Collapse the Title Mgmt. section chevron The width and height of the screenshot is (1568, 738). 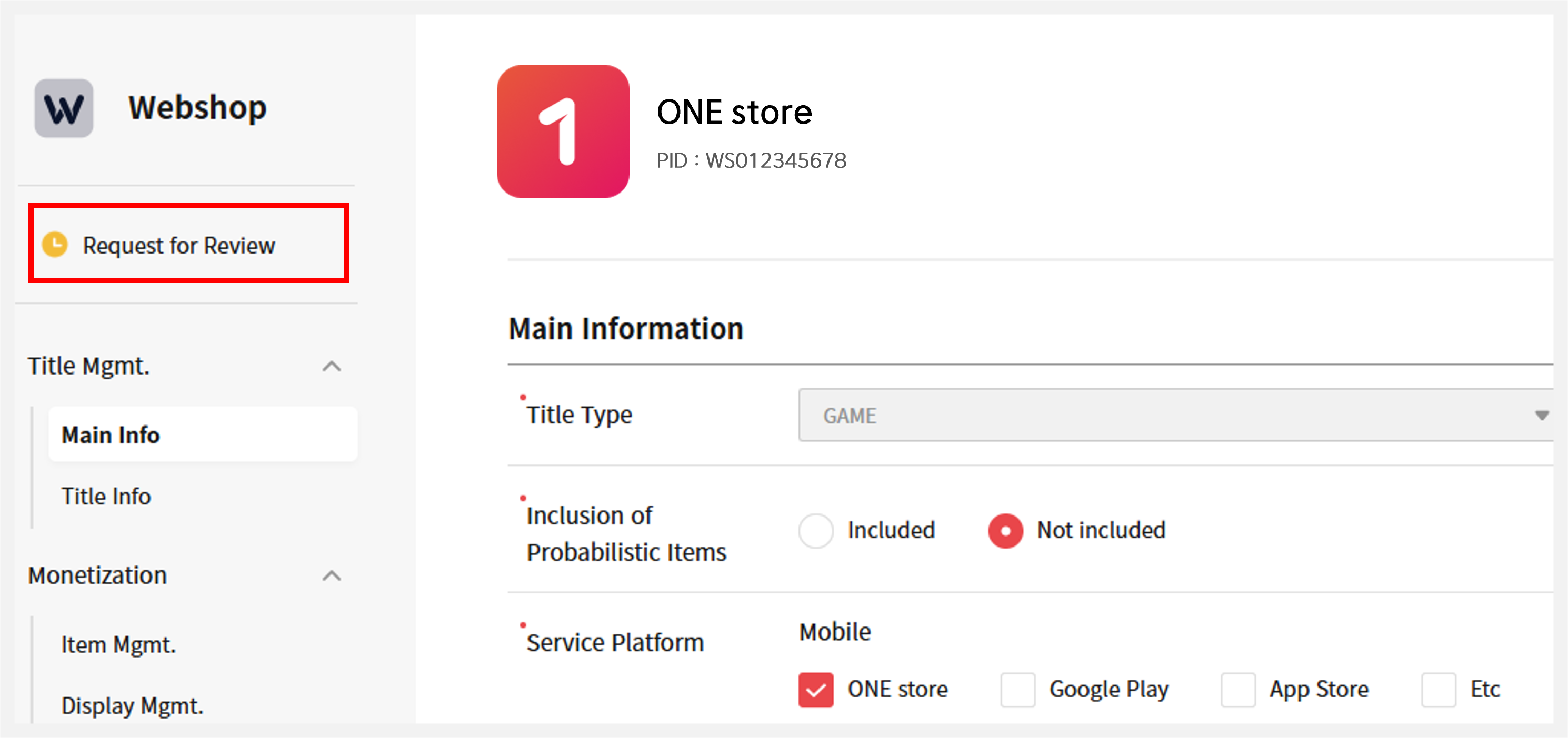pyautogui.click(x=331, y=366)
